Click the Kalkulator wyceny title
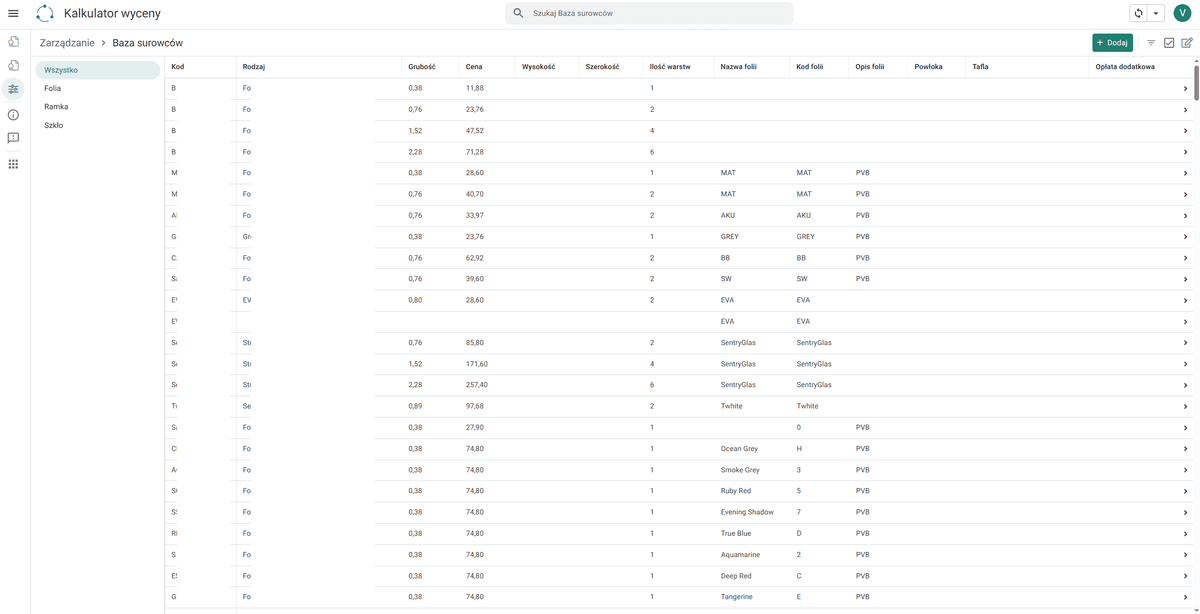This screenshot has width=1200, height=614. tap(112, 14)
